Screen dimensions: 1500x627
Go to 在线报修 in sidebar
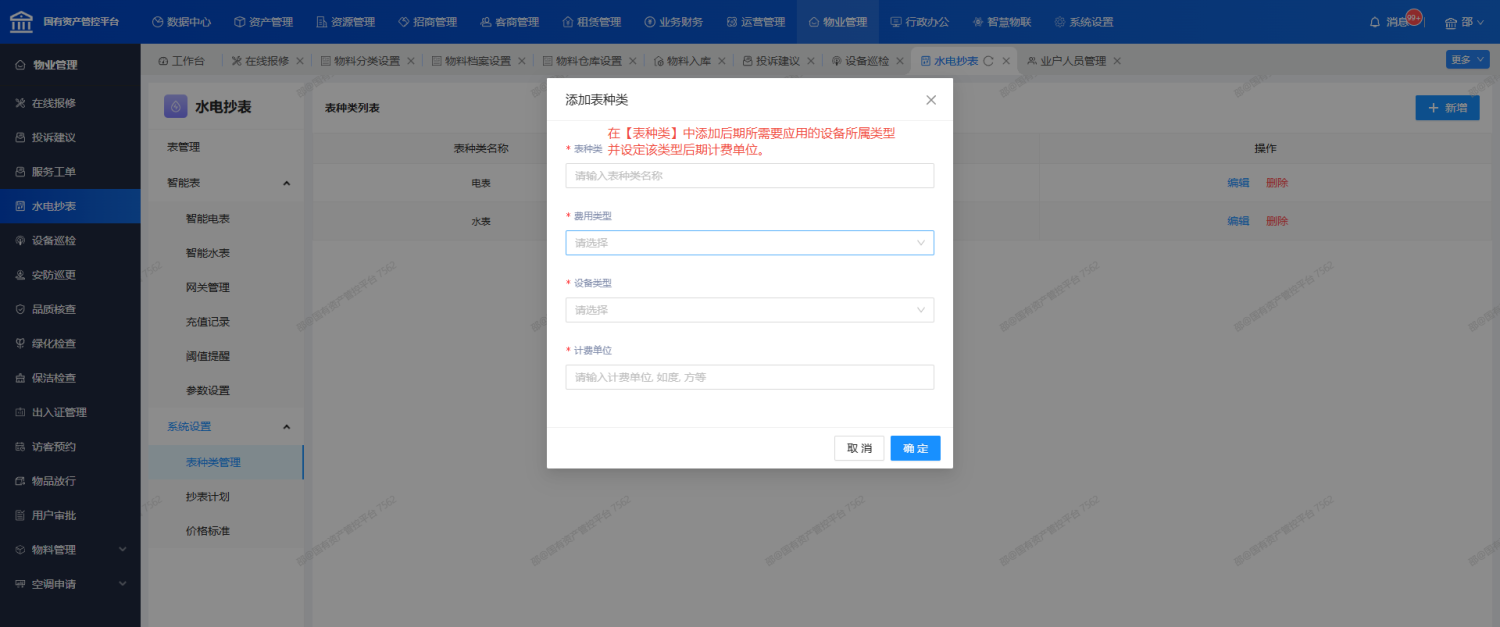(70, 103)
